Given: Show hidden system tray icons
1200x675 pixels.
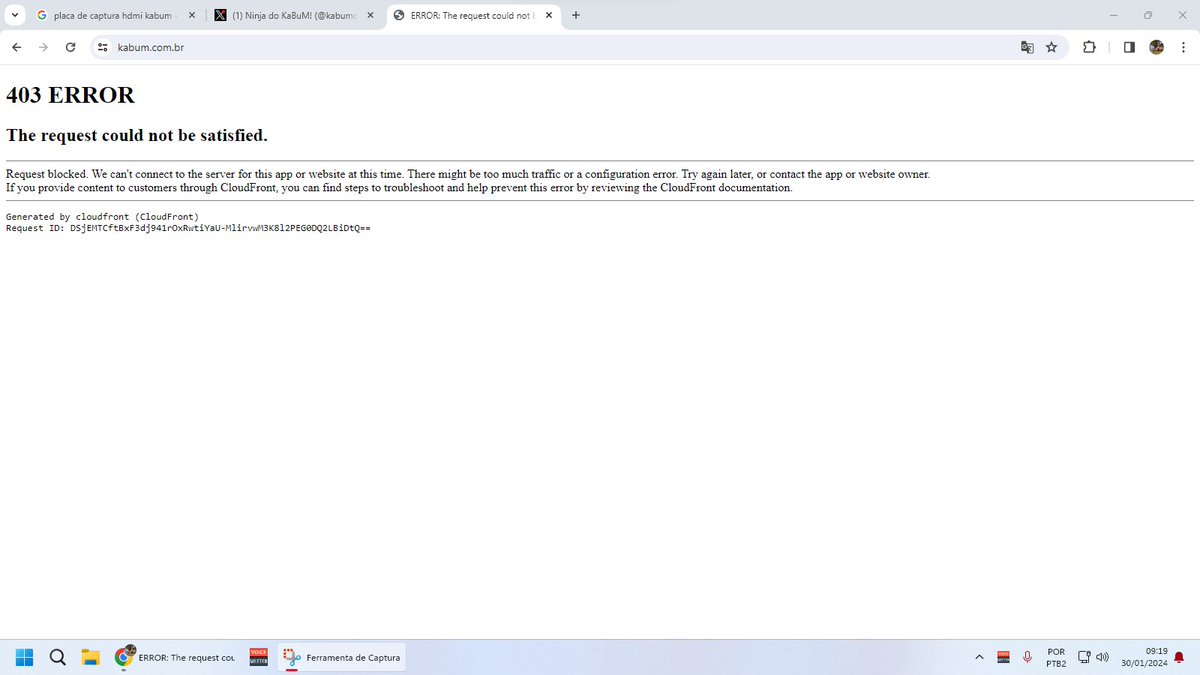Looking at the screenshot, I should [x=979, y=657].
